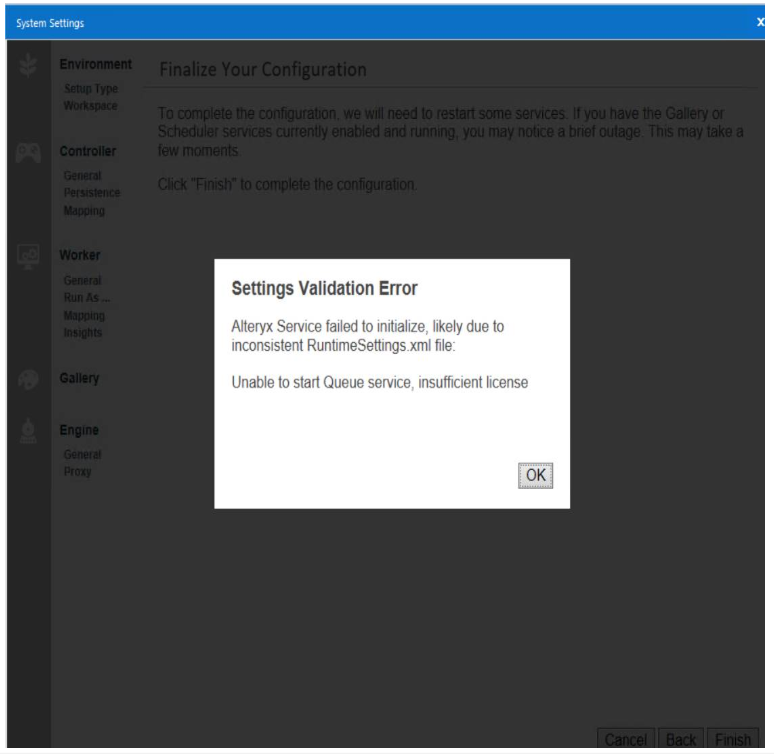Click 'Click "Finish" to complete' instruction text
The image size is (774, 754).
point(287,184)
